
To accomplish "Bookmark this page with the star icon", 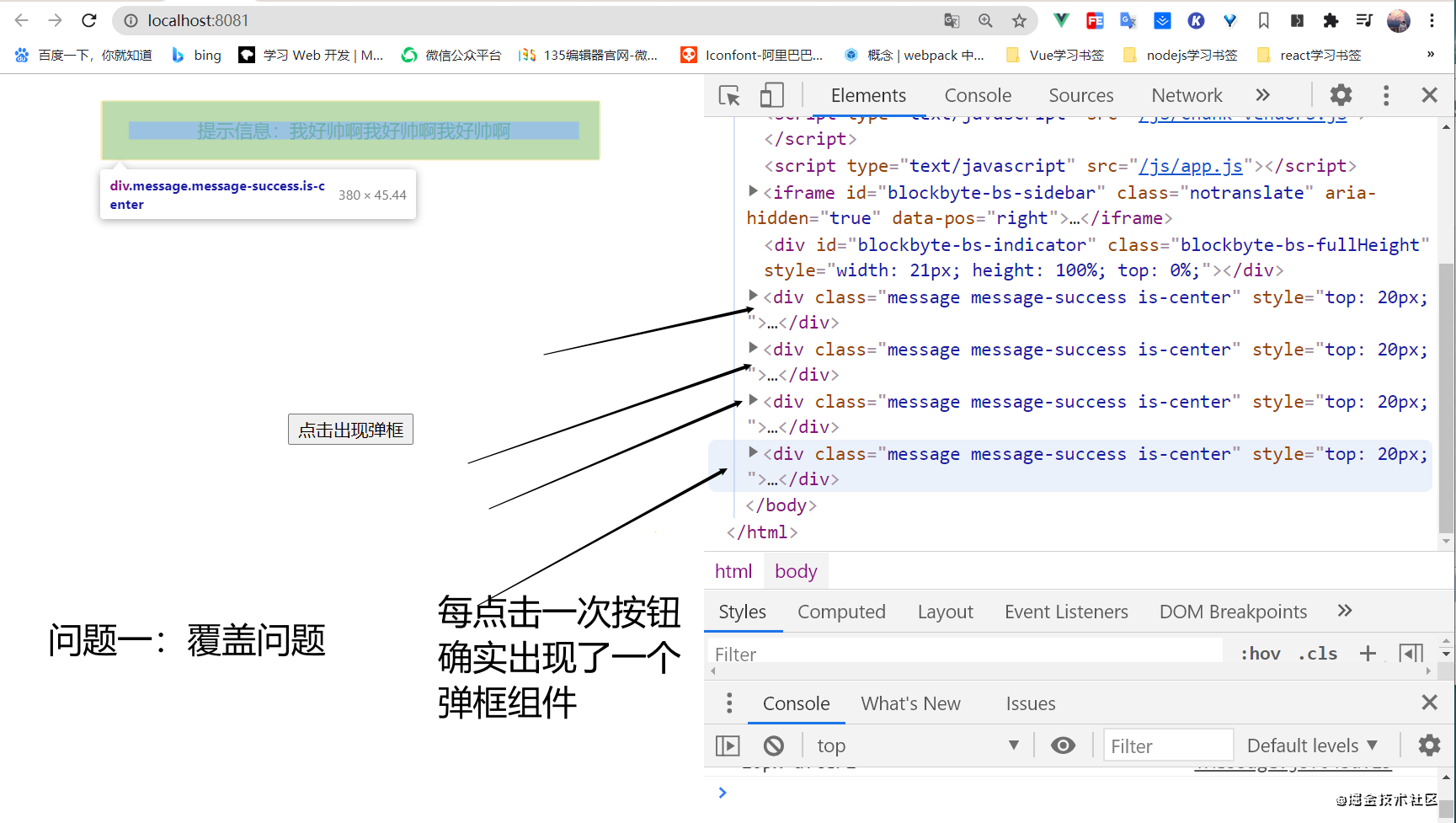I will coord(1019,21).
